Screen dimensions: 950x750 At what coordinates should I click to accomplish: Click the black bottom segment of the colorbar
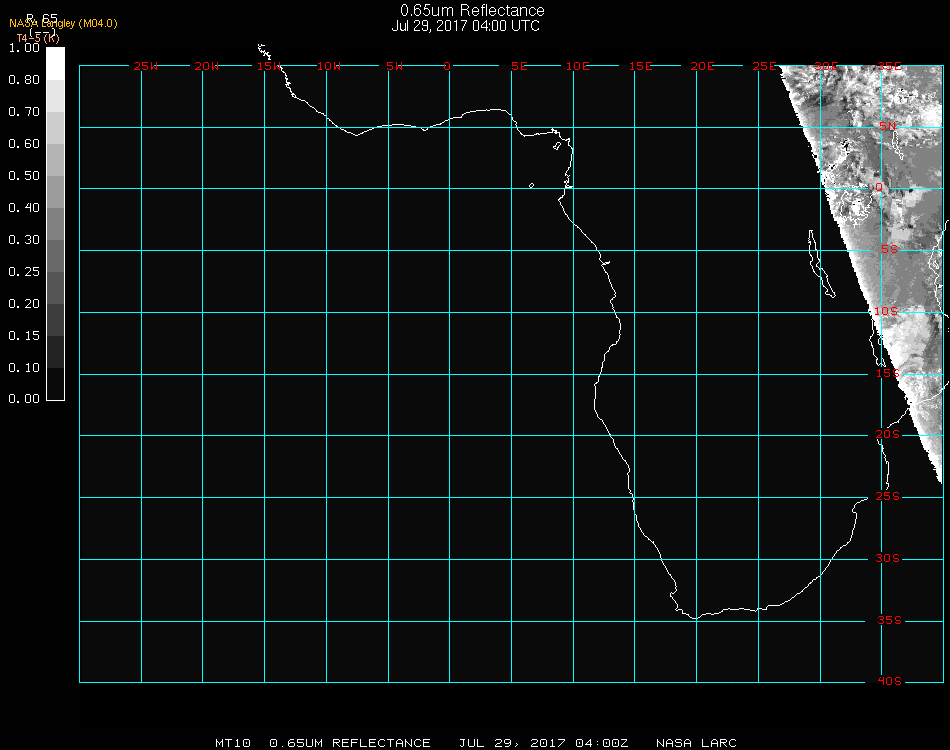tap(55, 384)
